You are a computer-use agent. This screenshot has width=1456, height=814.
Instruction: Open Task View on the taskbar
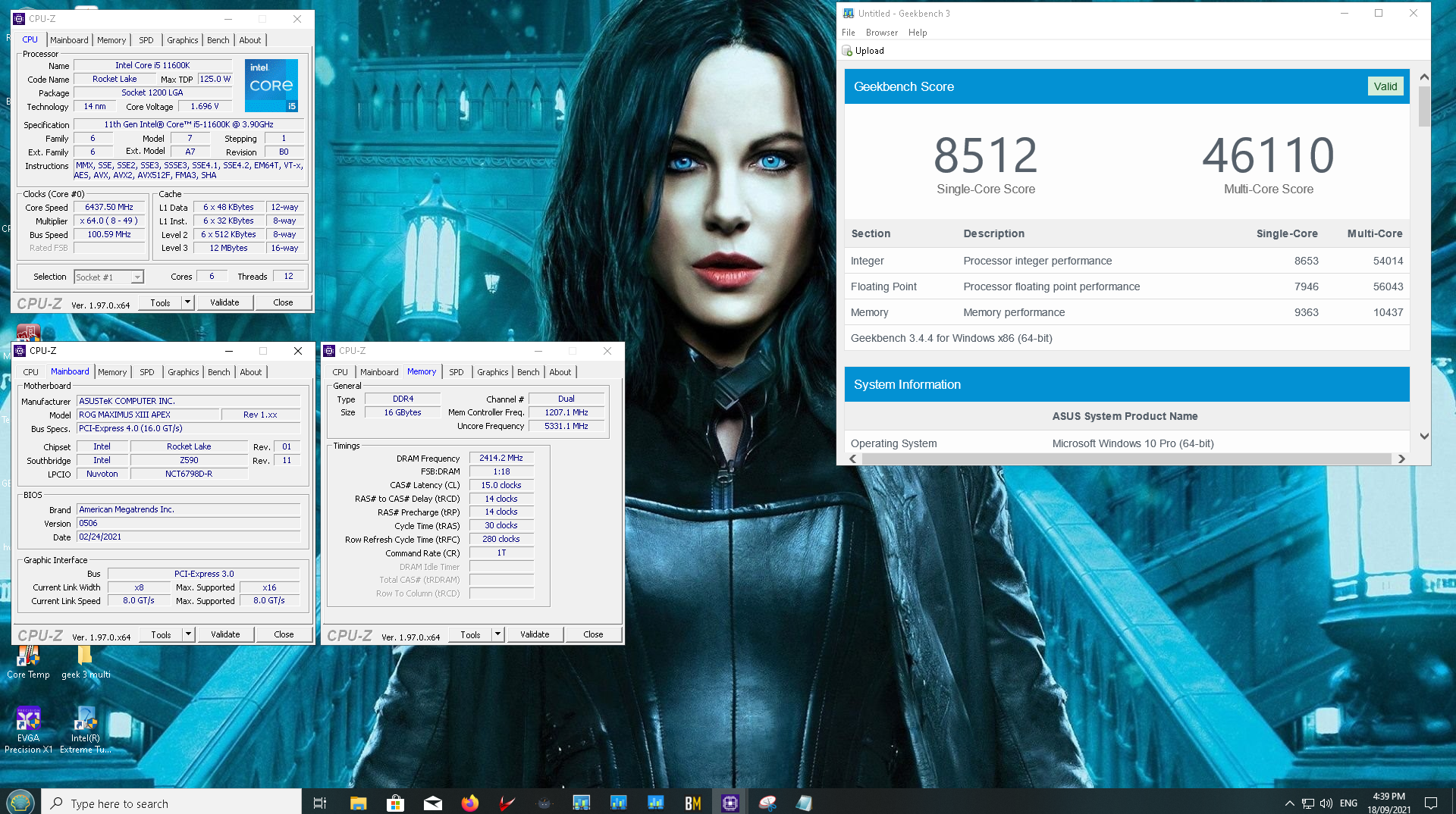(319, 803)
